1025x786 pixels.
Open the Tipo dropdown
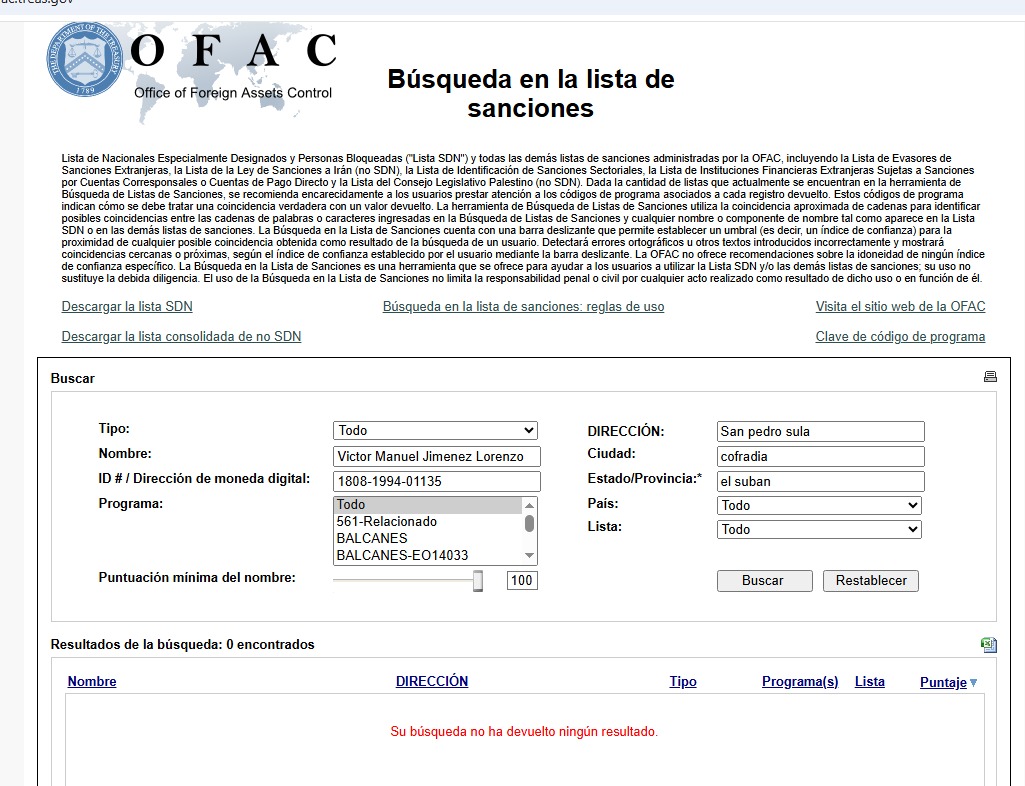(x=435, y=430)
